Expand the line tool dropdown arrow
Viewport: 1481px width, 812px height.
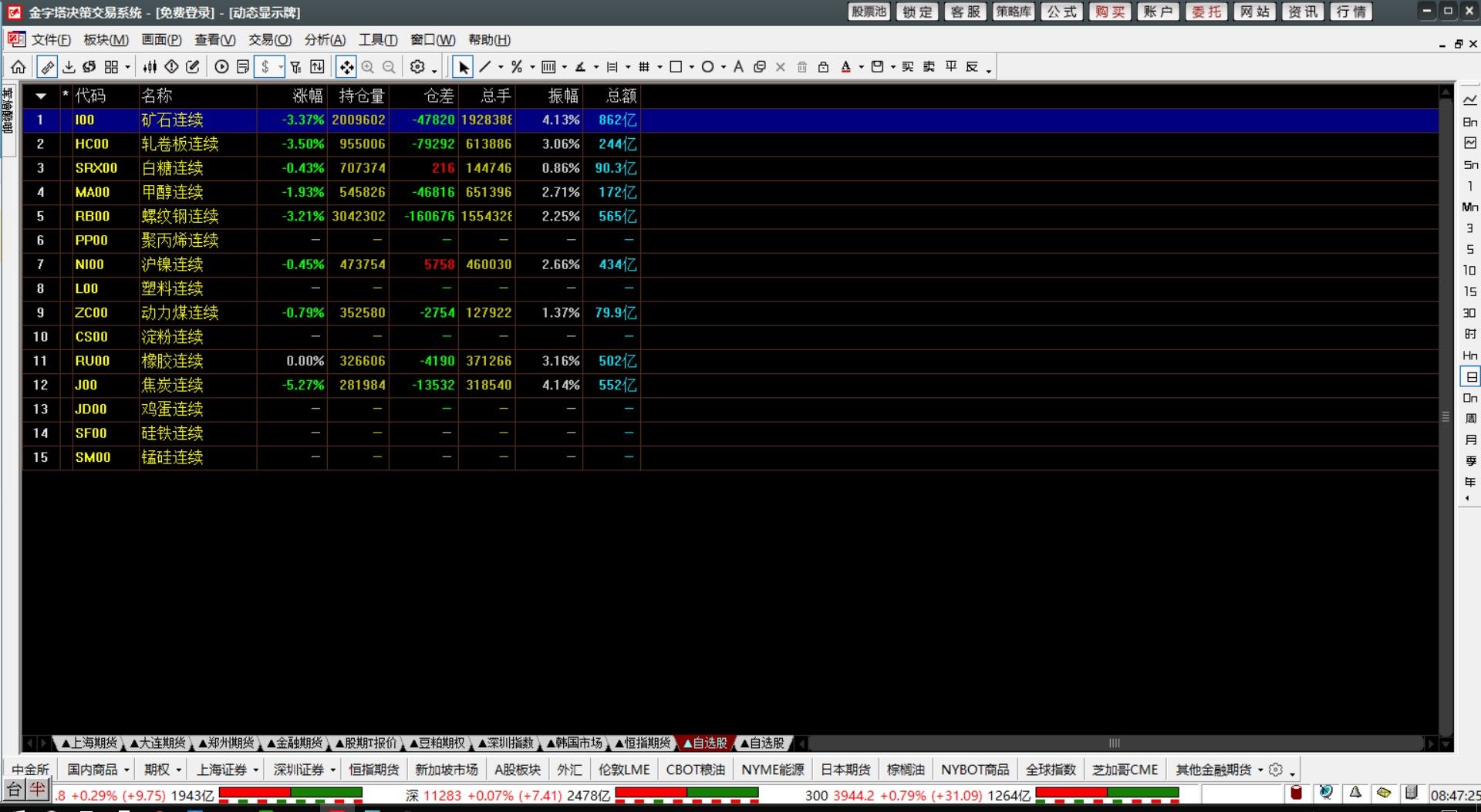pos(501,67)
